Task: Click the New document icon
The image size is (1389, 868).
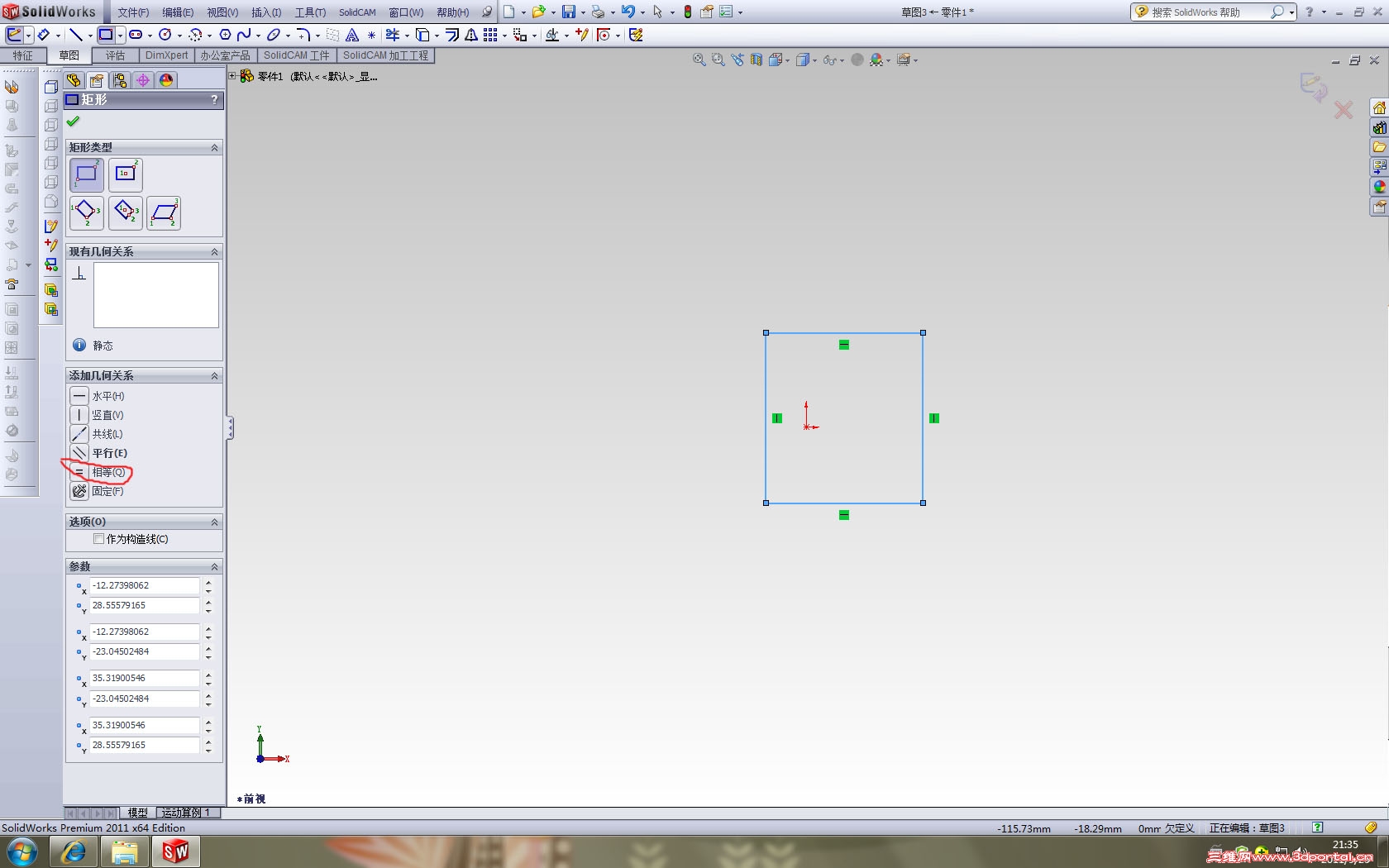Action: click(x=509, y=12)
